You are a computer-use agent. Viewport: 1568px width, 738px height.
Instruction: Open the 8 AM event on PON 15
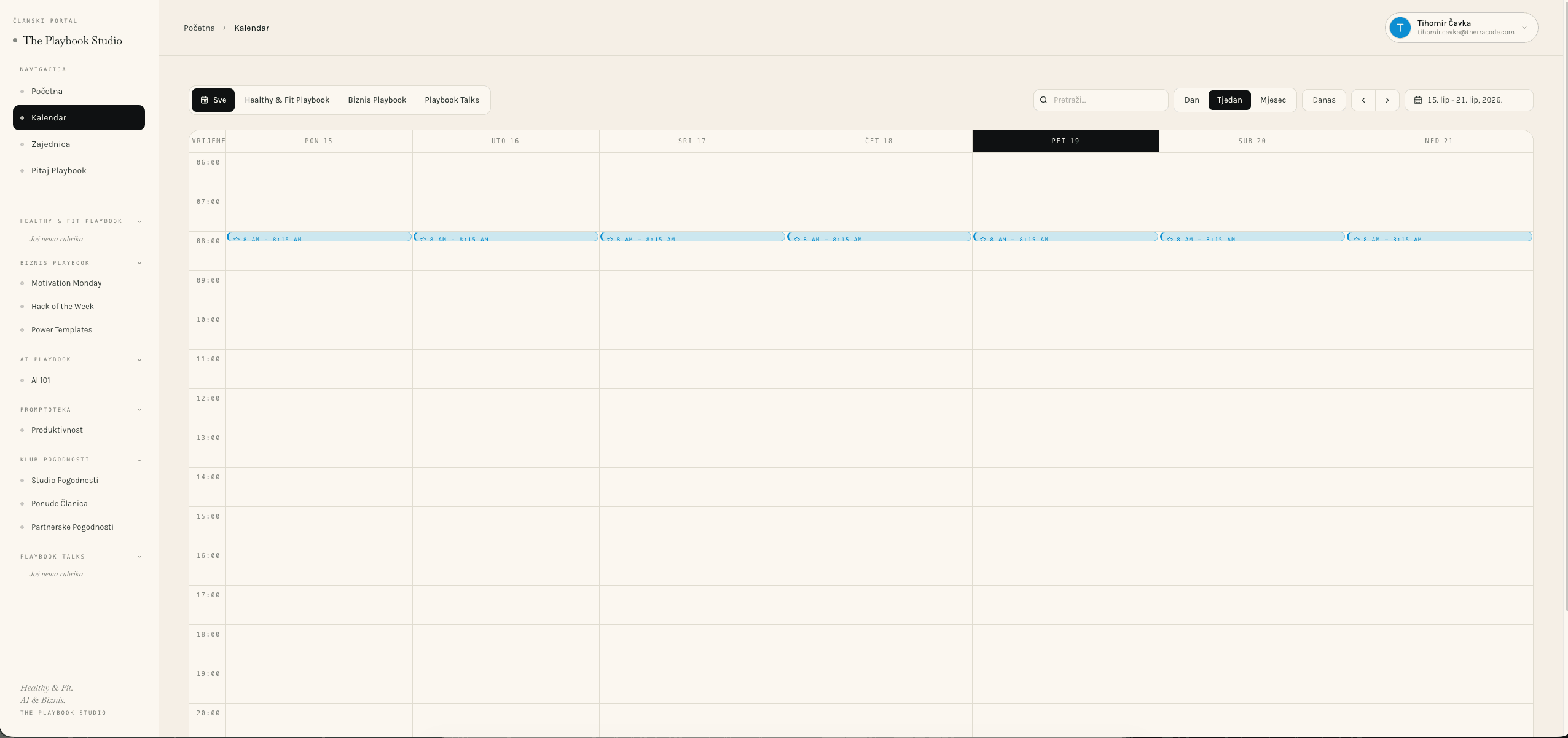[319, 237]
